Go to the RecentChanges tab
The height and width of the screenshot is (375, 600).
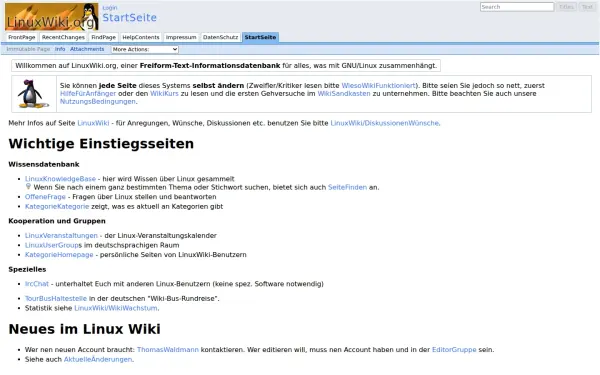point(63,37)
